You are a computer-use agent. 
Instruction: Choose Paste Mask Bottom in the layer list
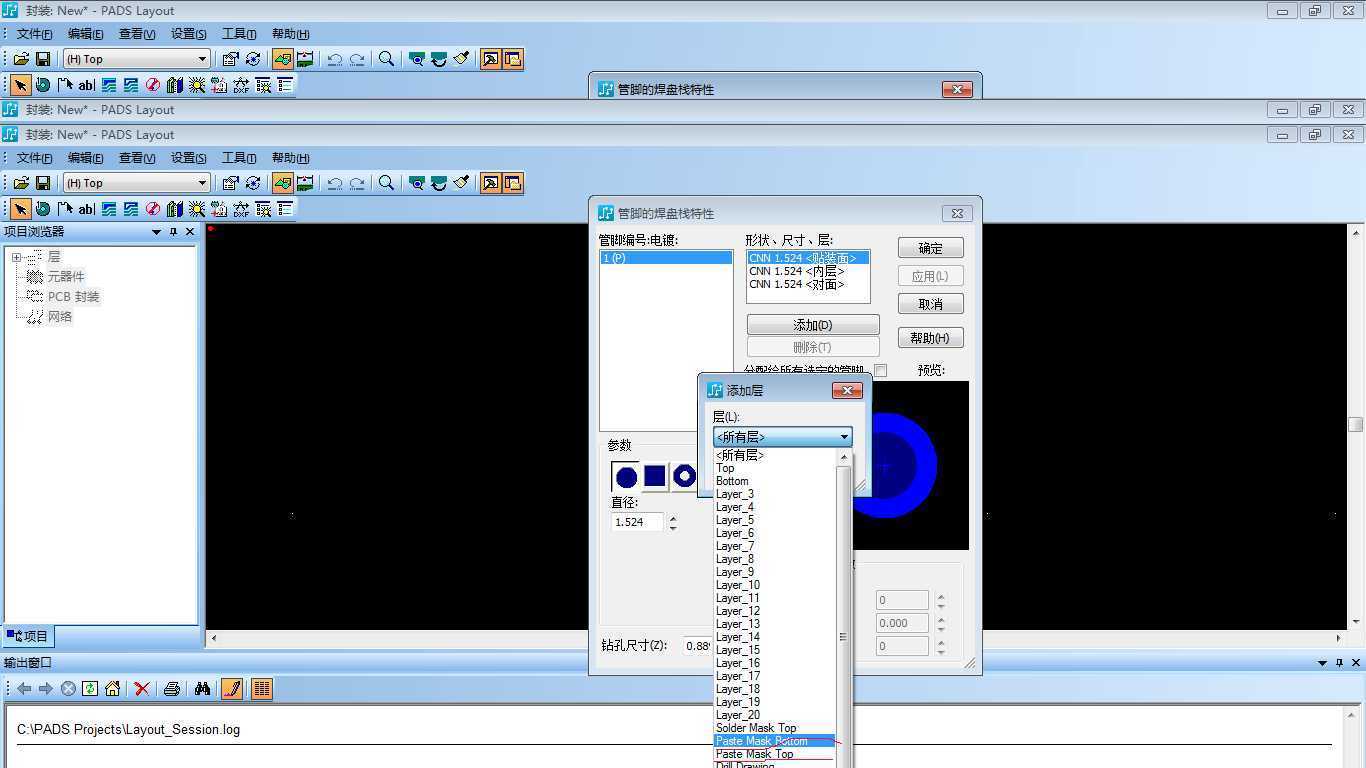pos(774,741)
